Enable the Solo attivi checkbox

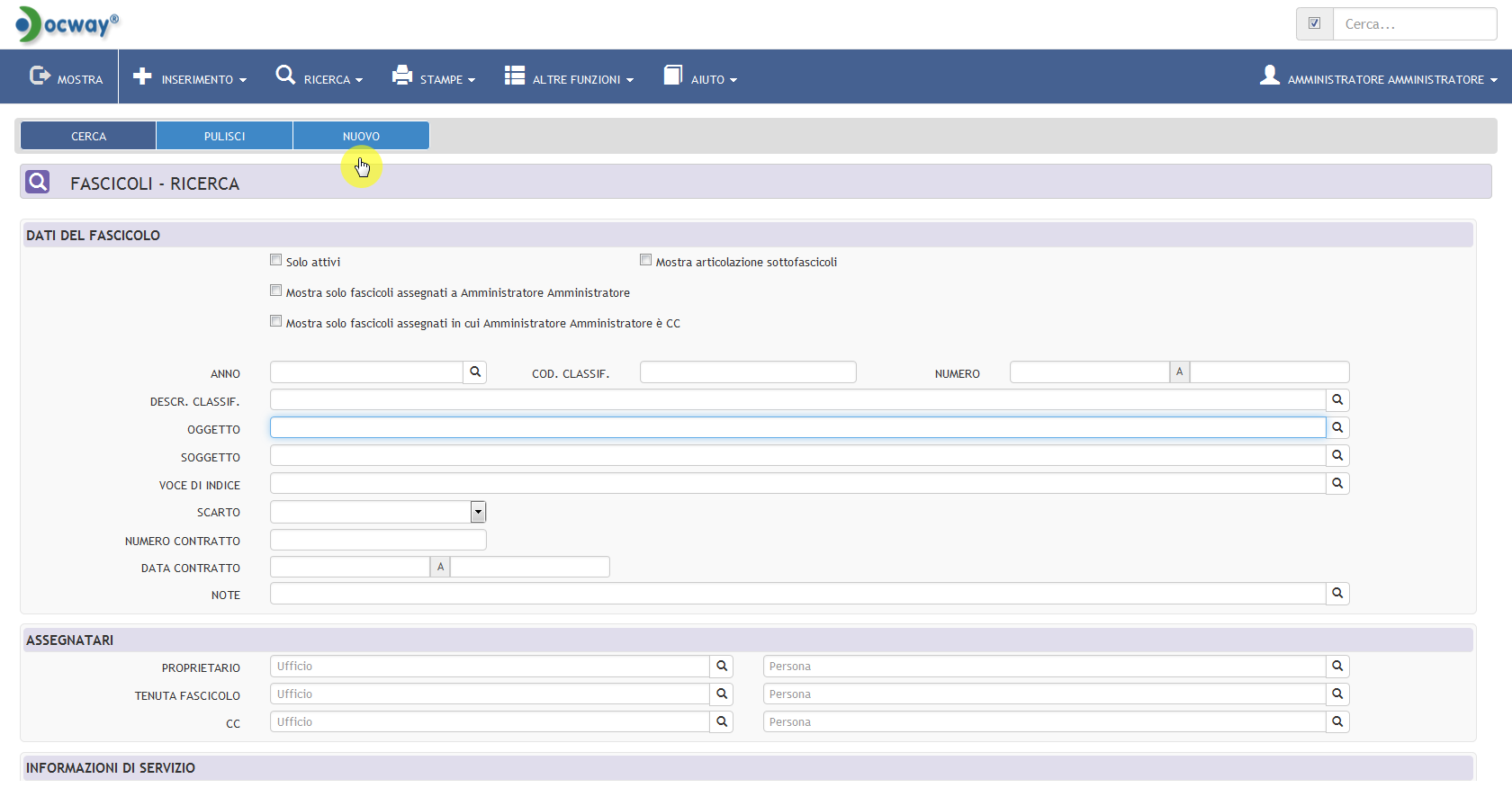tap(276, 260)
